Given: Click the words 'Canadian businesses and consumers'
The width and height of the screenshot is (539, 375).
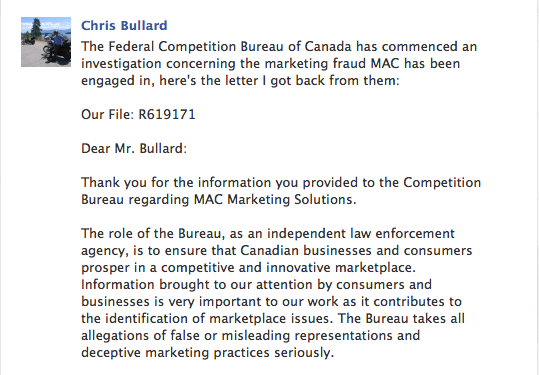Looking at the screenshot, I should click(x=356, y=251).
